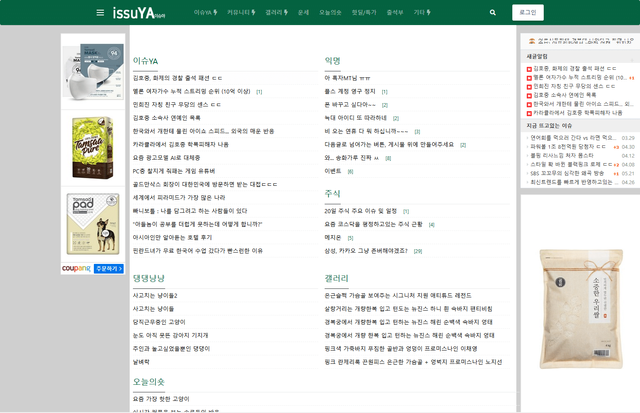640x413 pixels.
Task: Open the hamburger menu icon
Action: coord(100,13)
